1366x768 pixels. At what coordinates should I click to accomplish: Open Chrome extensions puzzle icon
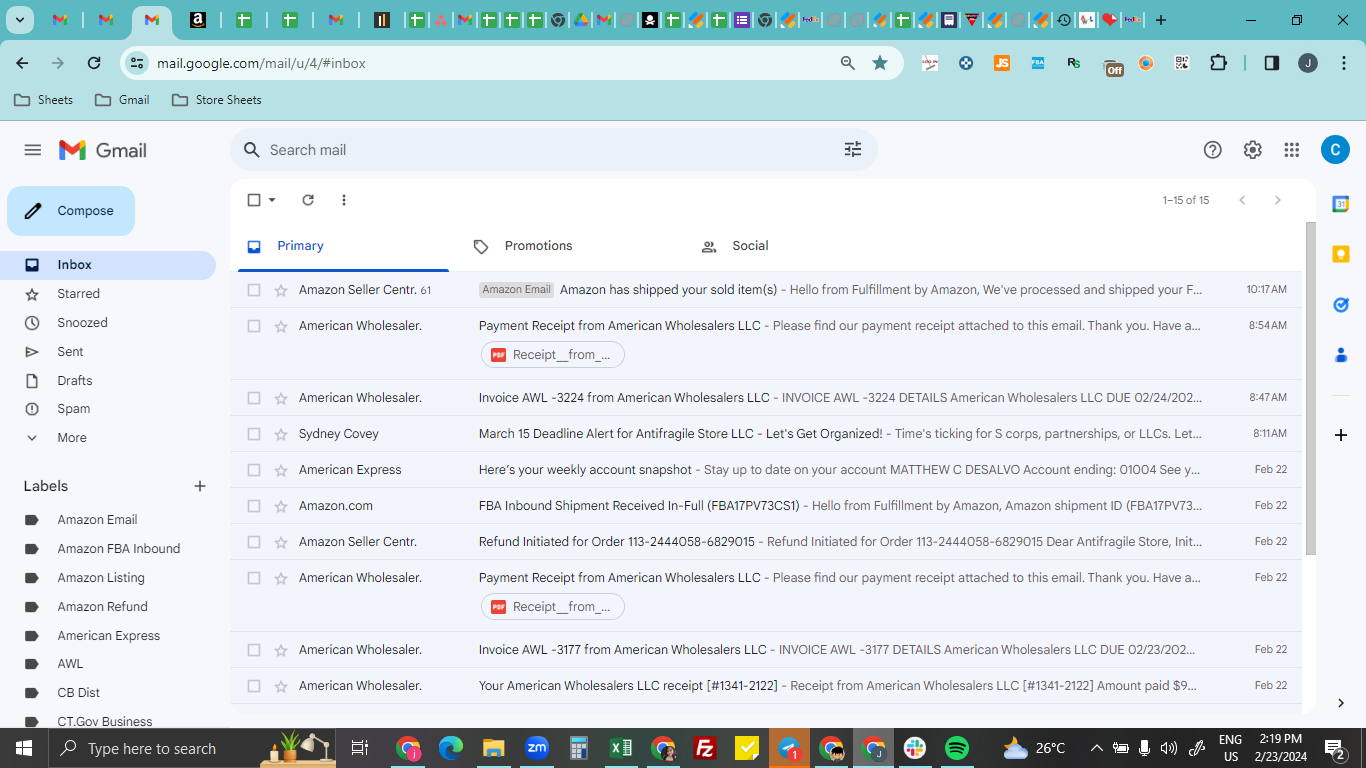point(1218,63)
